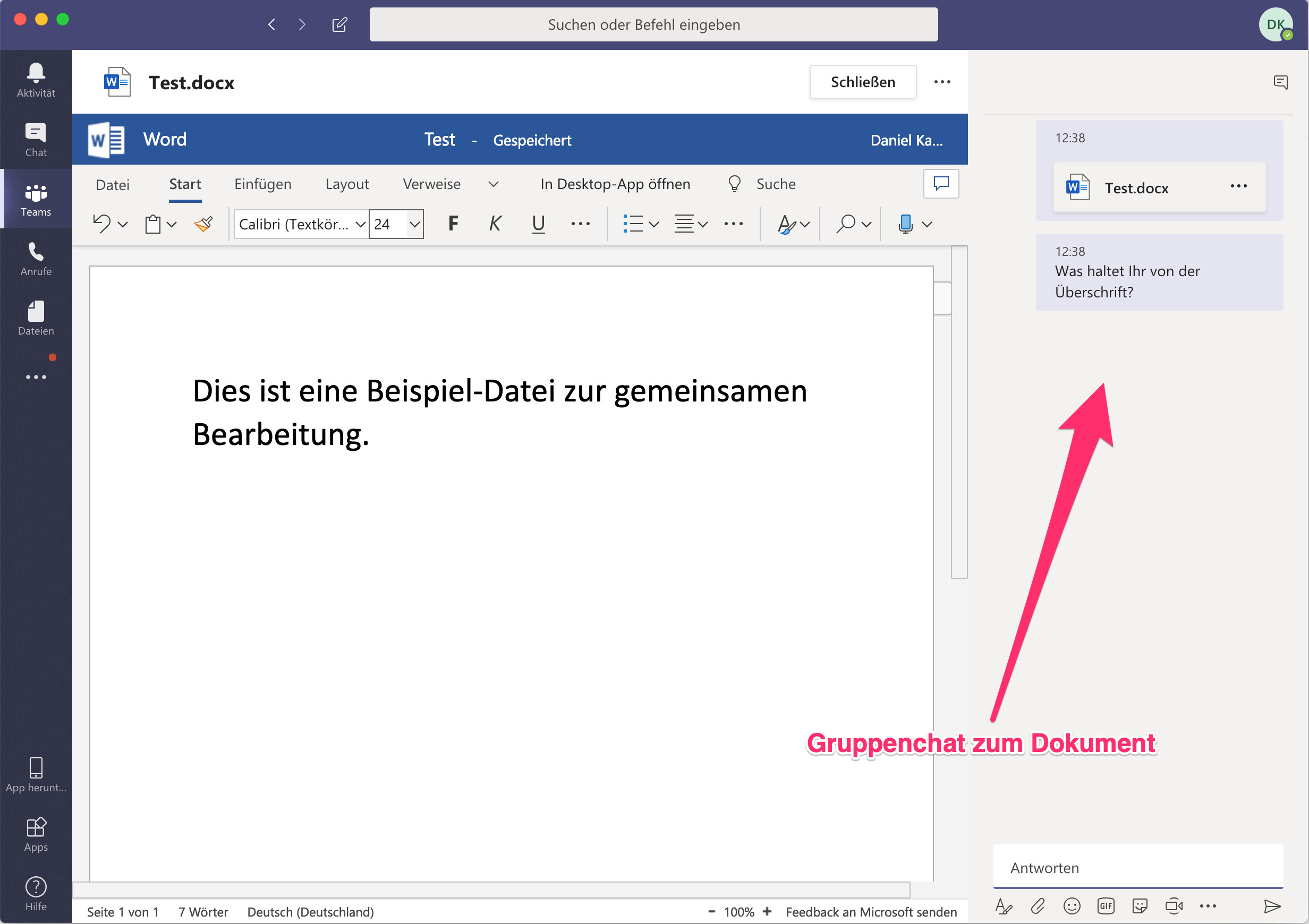1309x924 pixels.
Task: Open the Datei menu
Action: [x=112, y=184]
